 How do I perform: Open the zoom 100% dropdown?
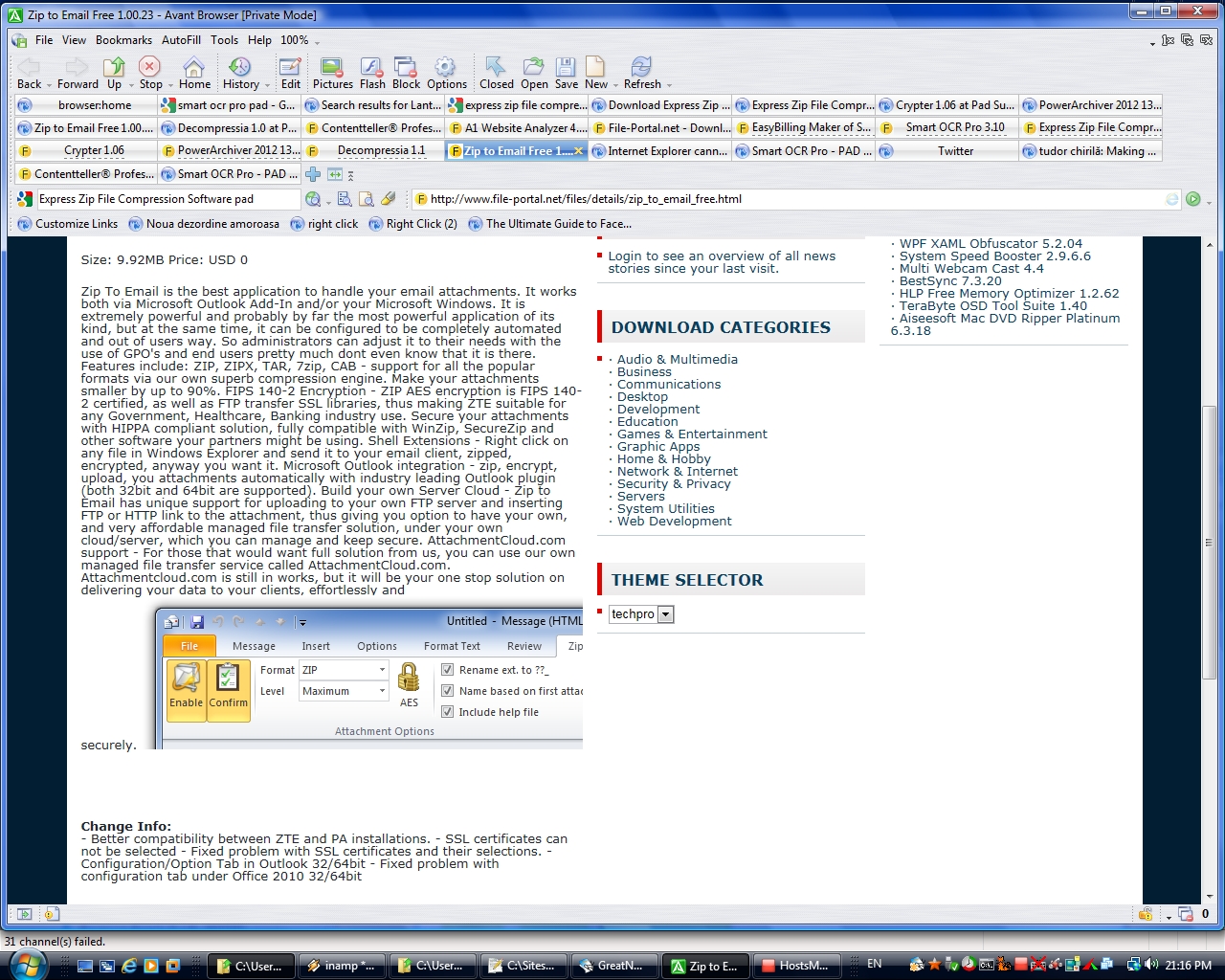coord(301,40)
